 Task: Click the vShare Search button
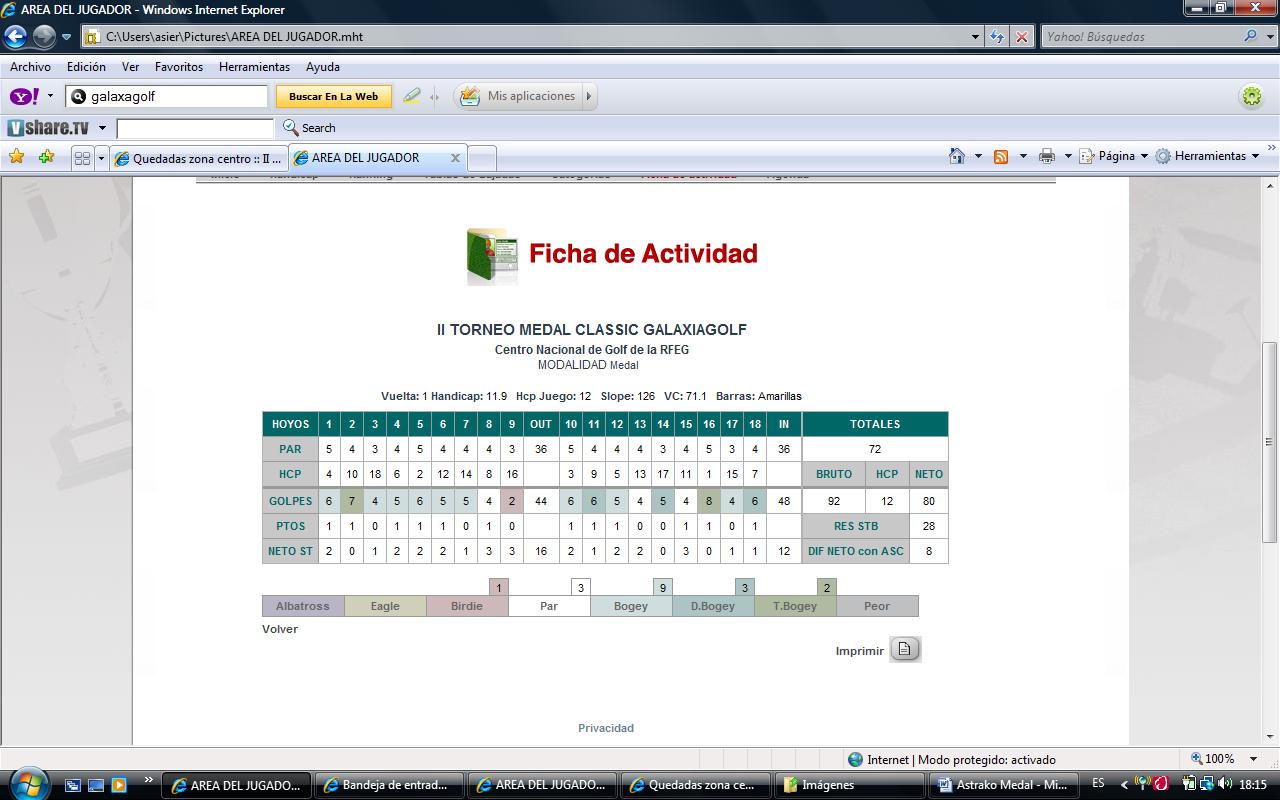[x=309, y=128]
